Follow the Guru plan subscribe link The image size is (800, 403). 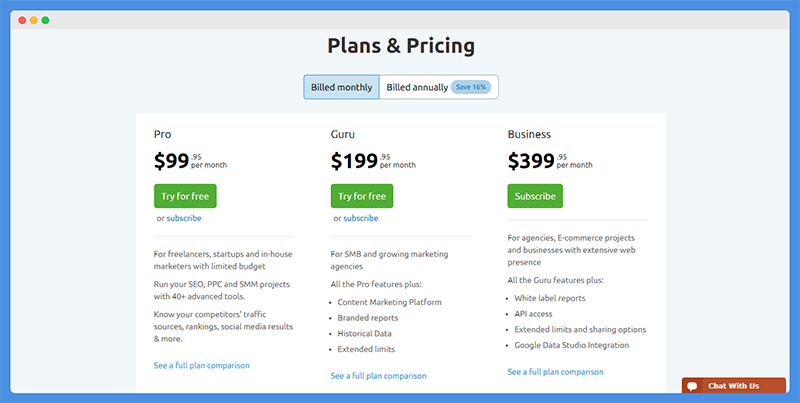361,218
